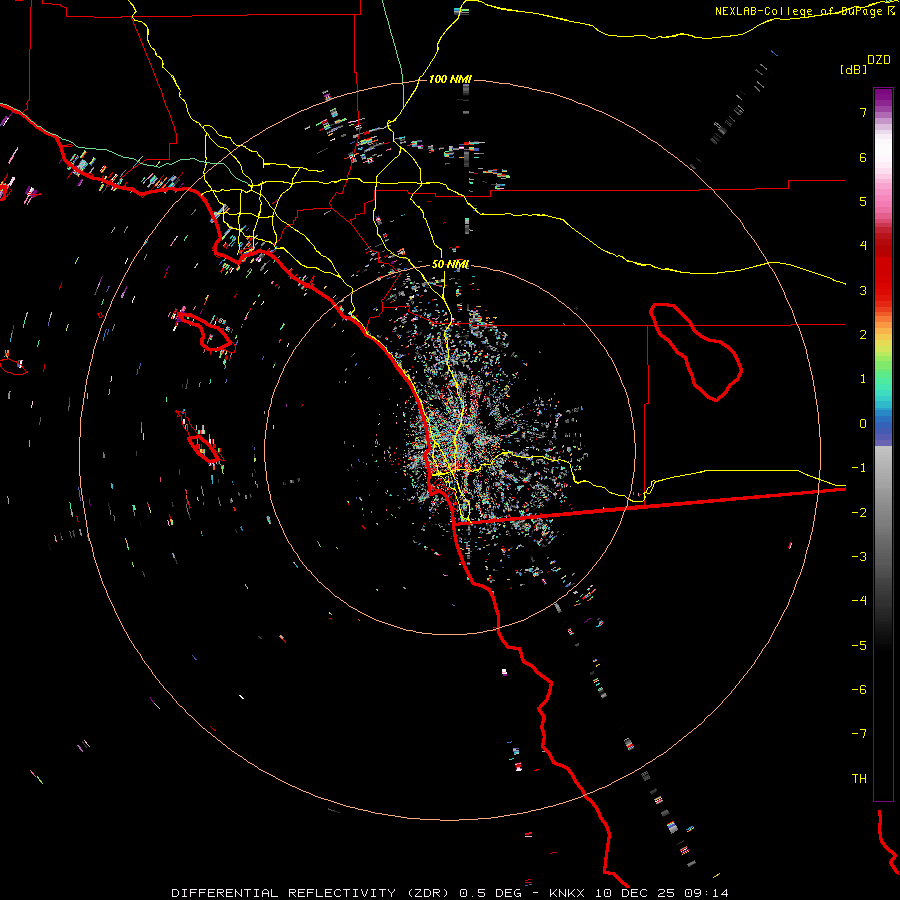Click the DZD legend title

[879, 60]
